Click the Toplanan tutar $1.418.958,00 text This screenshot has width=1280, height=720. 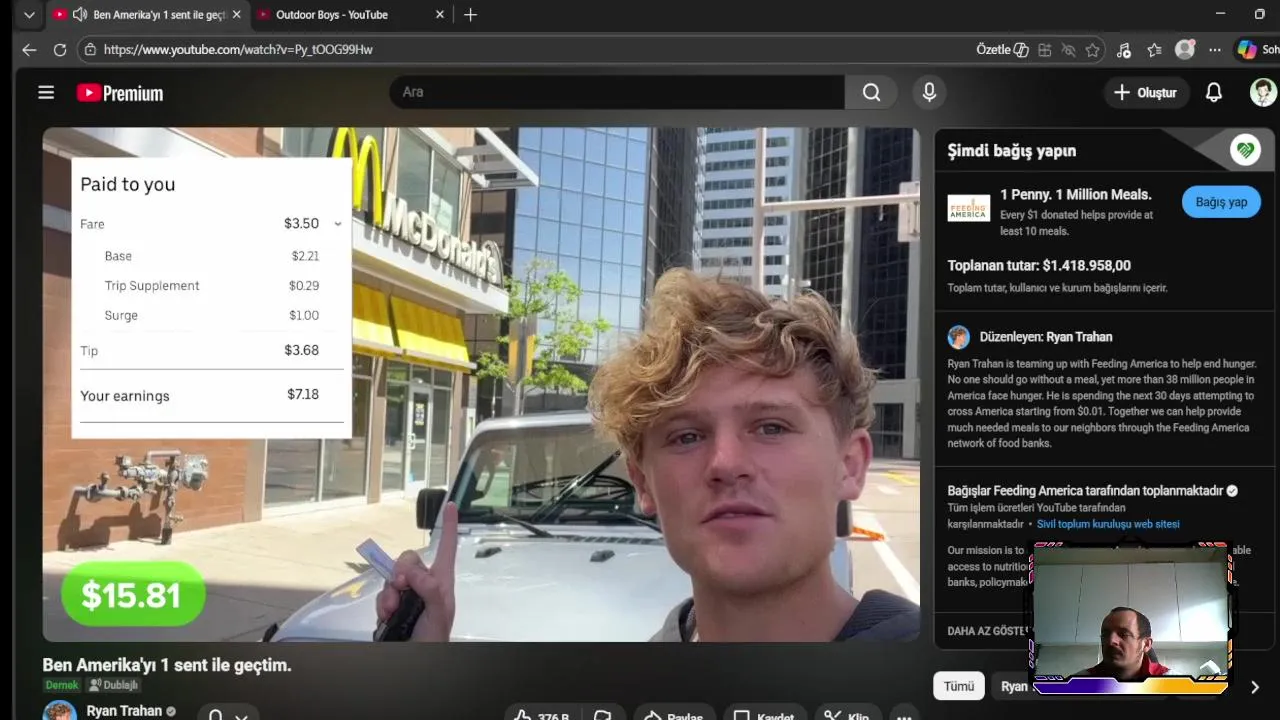[1039, 266]
